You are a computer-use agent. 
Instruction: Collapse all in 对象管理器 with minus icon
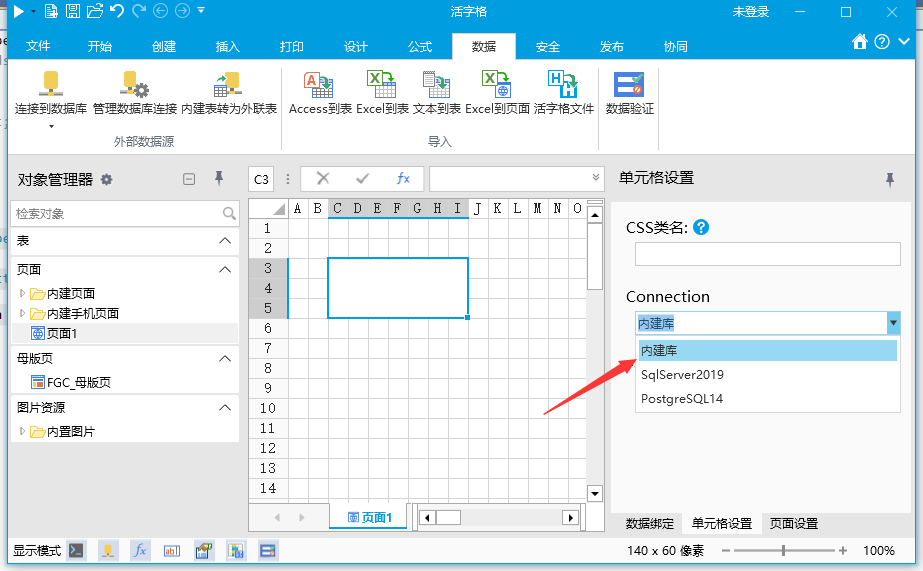189,179
